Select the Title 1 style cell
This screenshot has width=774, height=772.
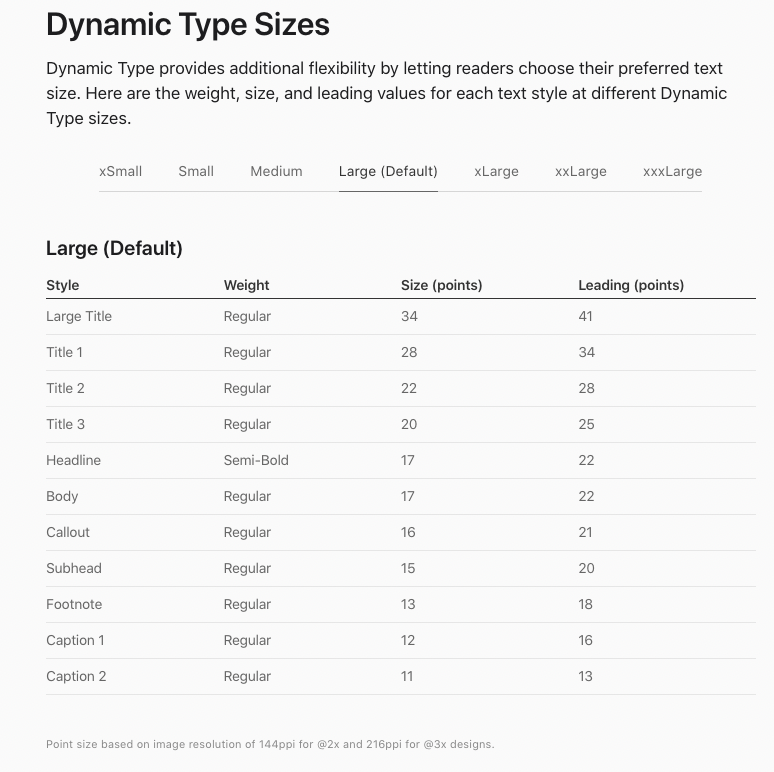point(64,352)
